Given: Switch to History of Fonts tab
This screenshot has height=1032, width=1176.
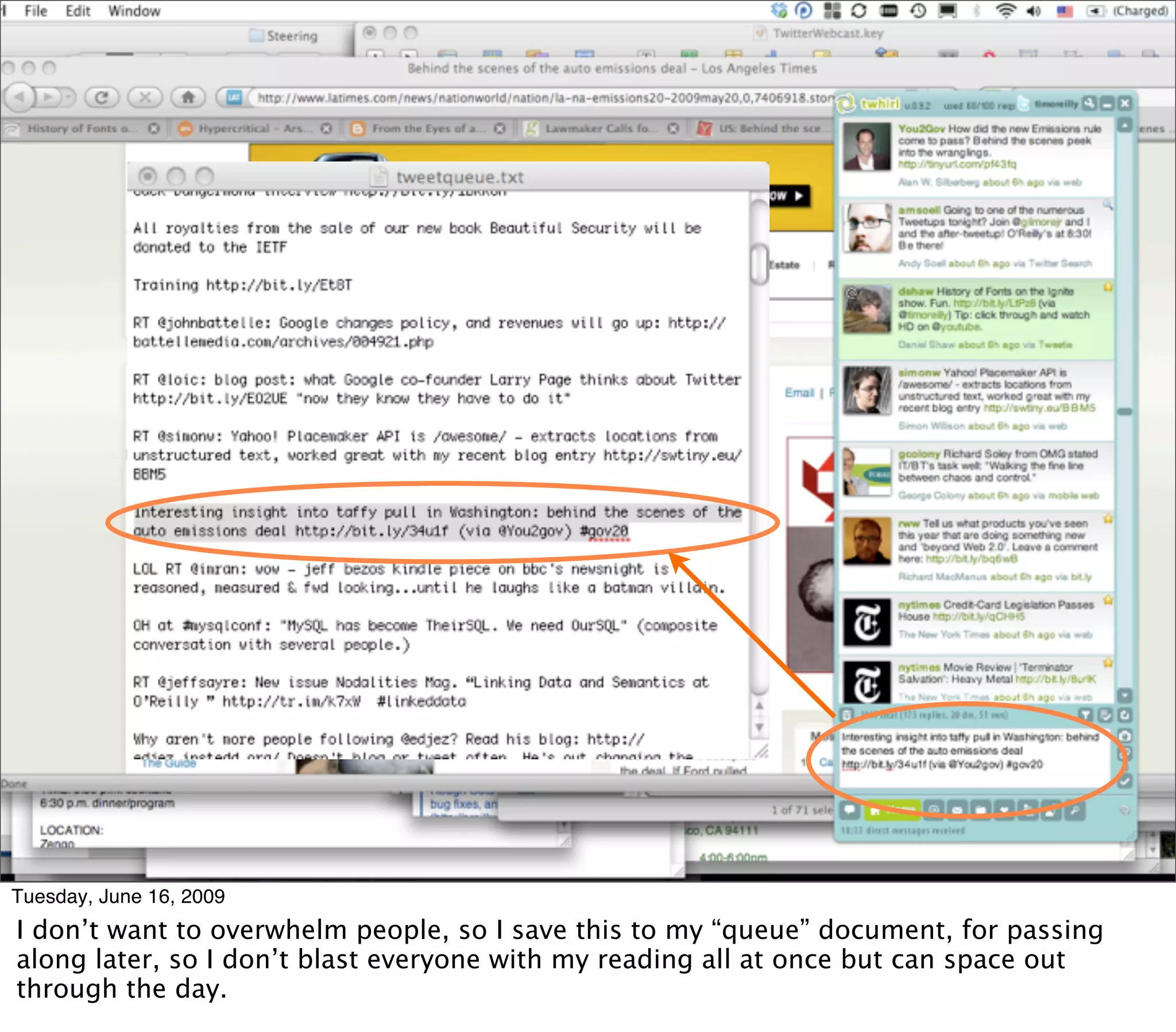Looking at the screenshot, I should 83,128.
